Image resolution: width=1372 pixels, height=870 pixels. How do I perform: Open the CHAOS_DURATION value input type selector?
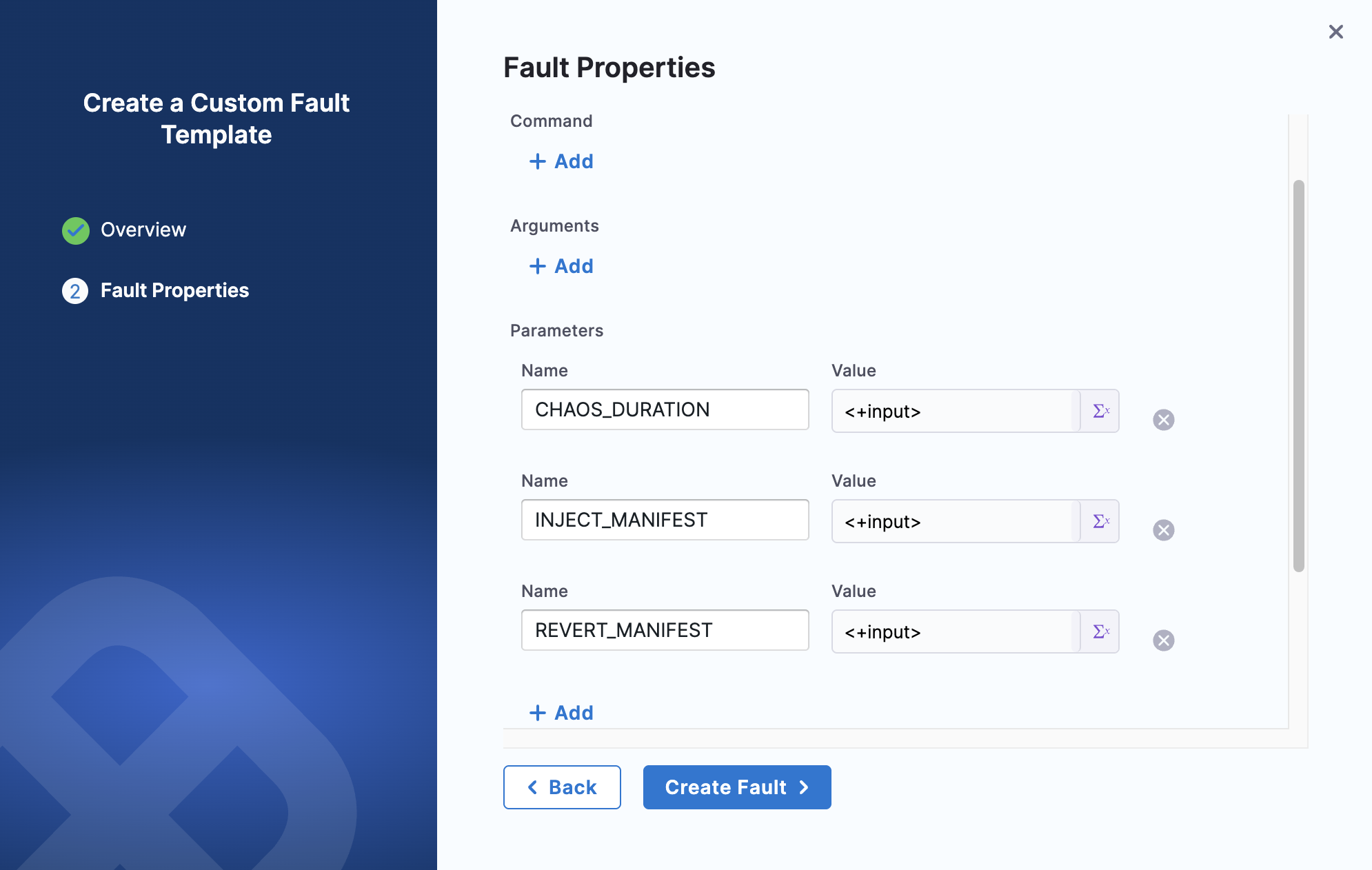[x=1100, y=411]
